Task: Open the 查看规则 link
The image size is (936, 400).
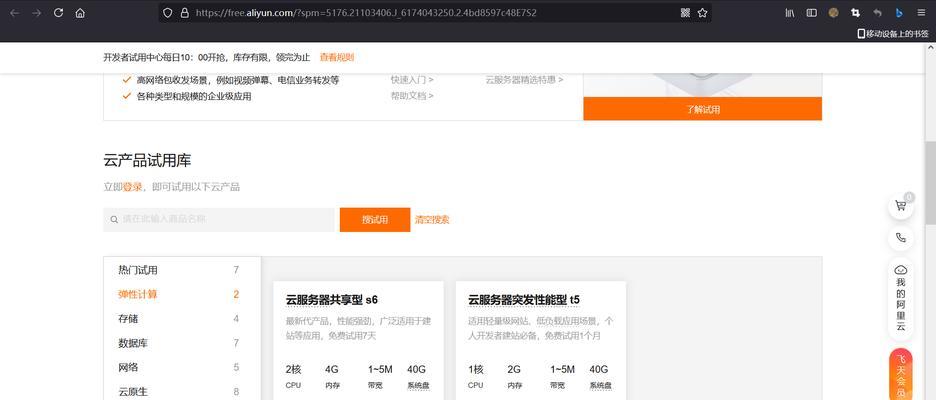Action: pos(337,57)
